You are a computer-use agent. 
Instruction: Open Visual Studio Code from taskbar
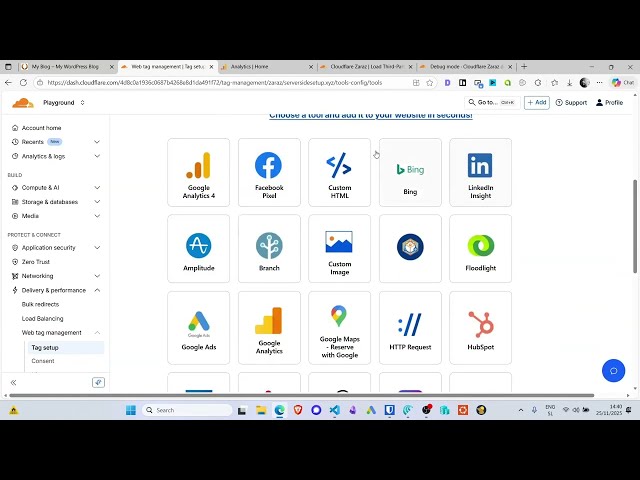335,410
